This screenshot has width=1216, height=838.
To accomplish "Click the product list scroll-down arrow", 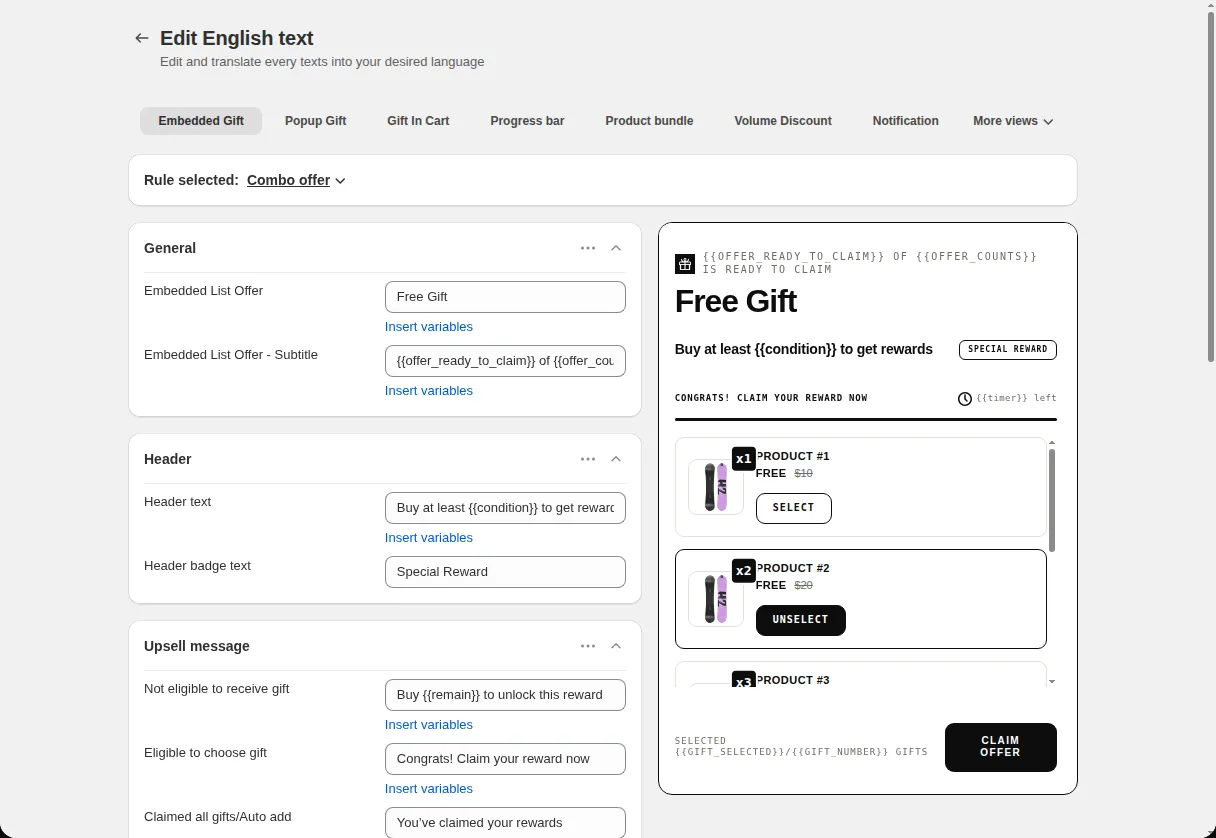I will coord(1052,681).
